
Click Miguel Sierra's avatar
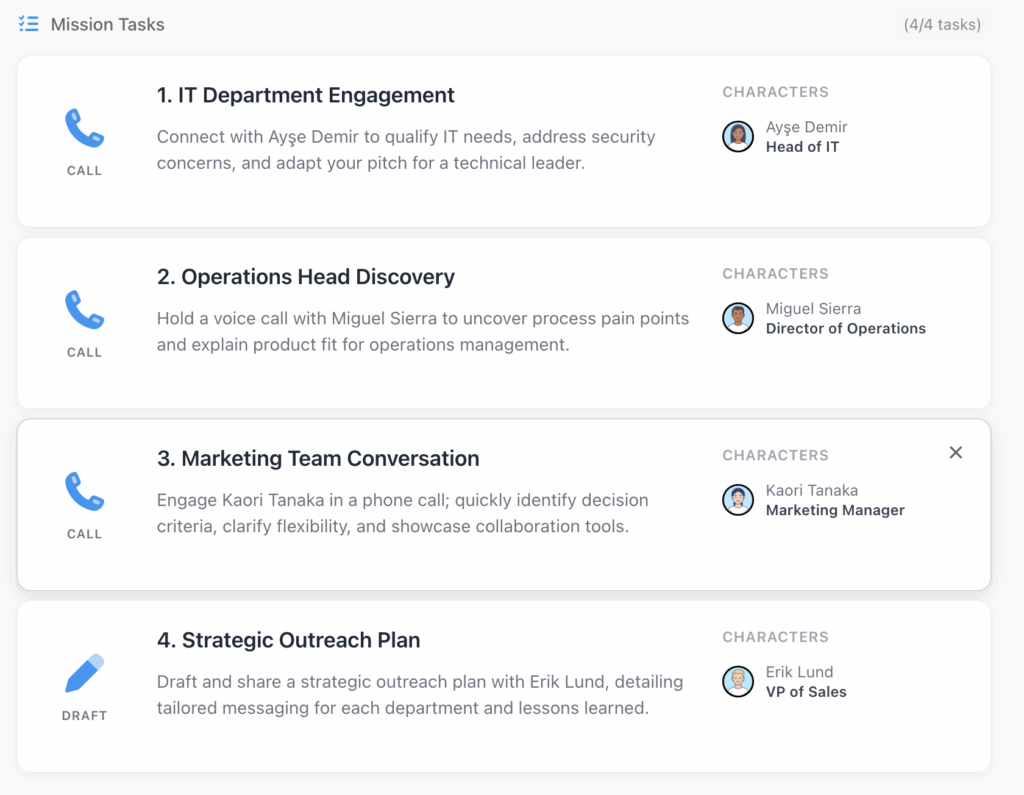(738, 318)
